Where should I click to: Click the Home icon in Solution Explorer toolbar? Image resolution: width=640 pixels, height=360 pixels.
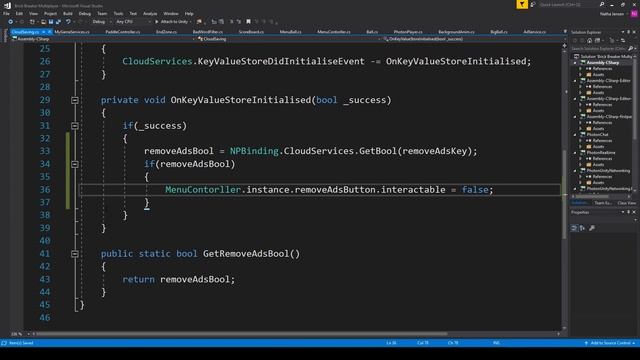[590, 40]
